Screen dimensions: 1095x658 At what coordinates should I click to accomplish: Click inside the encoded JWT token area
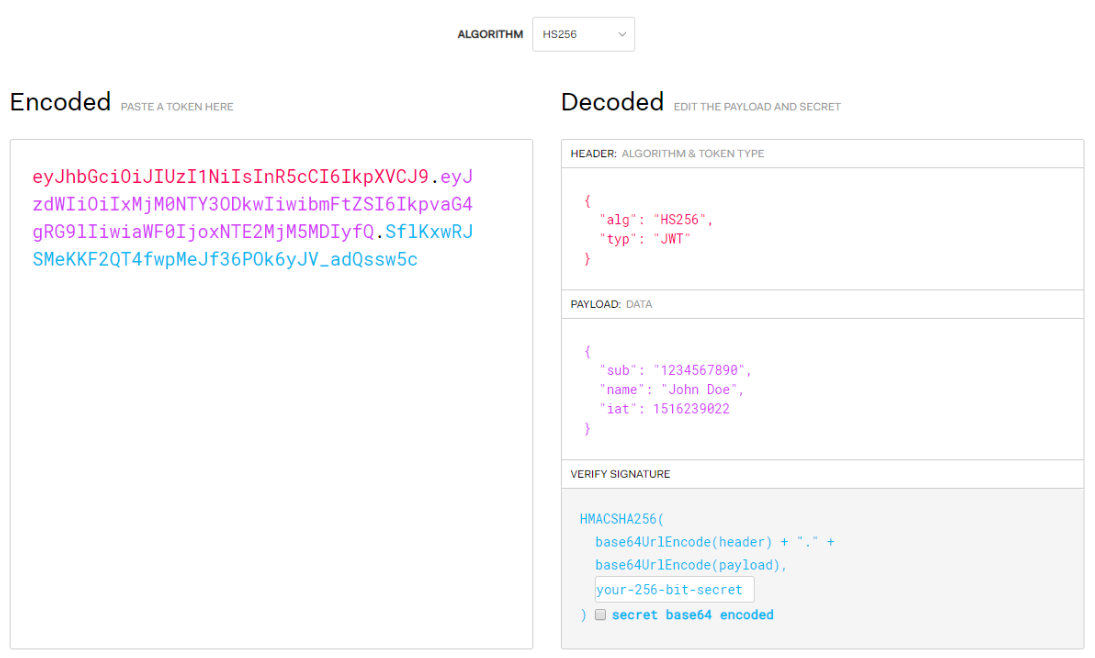click(250, 215)
